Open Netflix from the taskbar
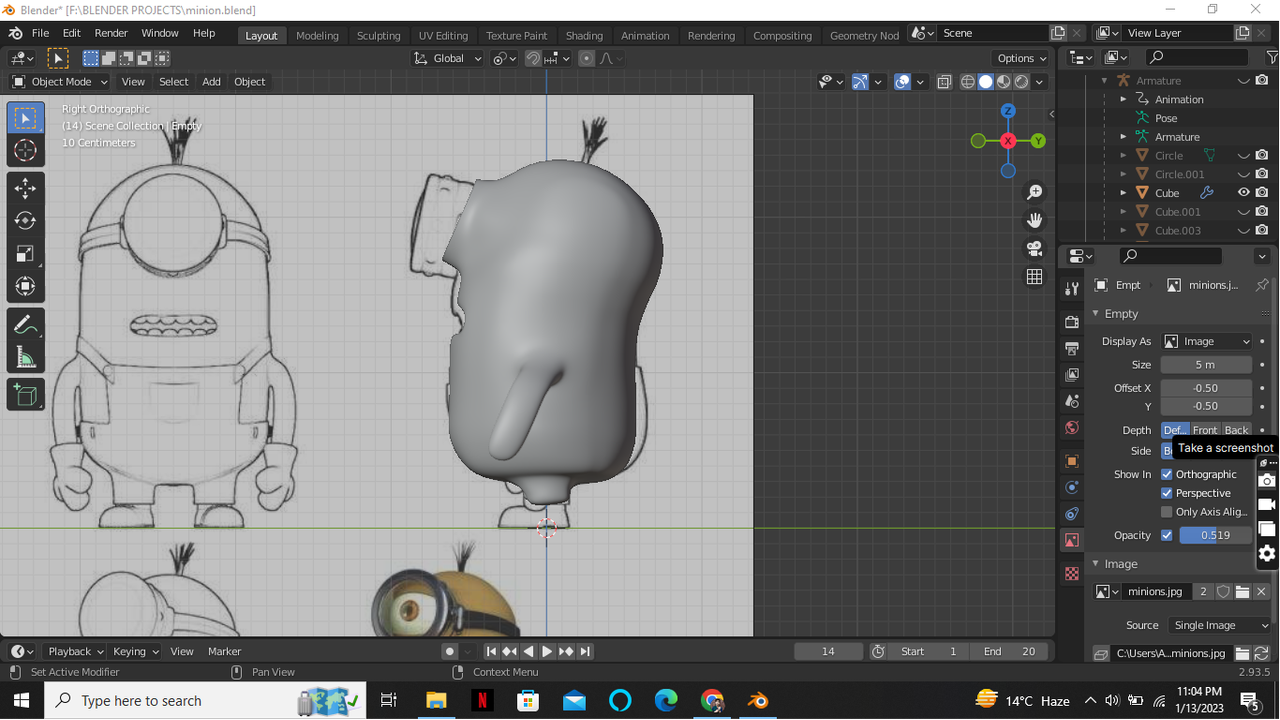Screen dimensions: 1280x720 [482, 701]
